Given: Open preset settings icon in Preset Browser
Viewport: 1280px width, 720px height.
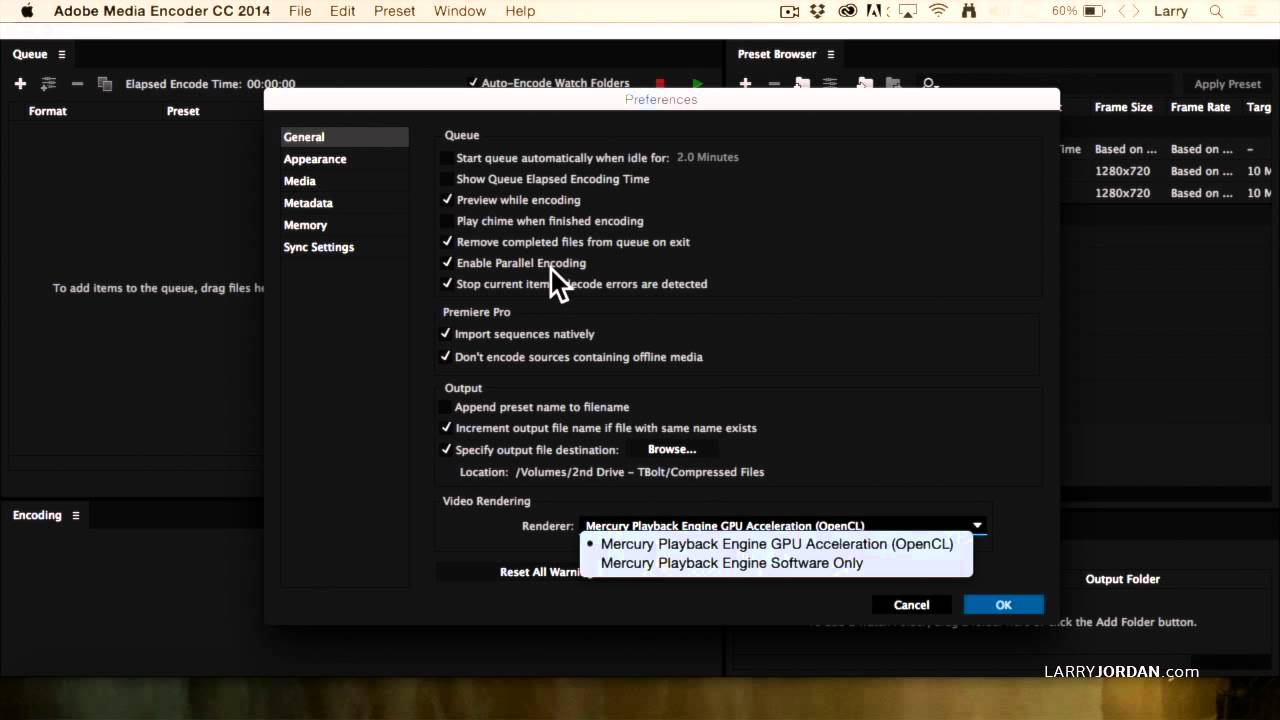Looking at the screenshot, I should point(829,84).
